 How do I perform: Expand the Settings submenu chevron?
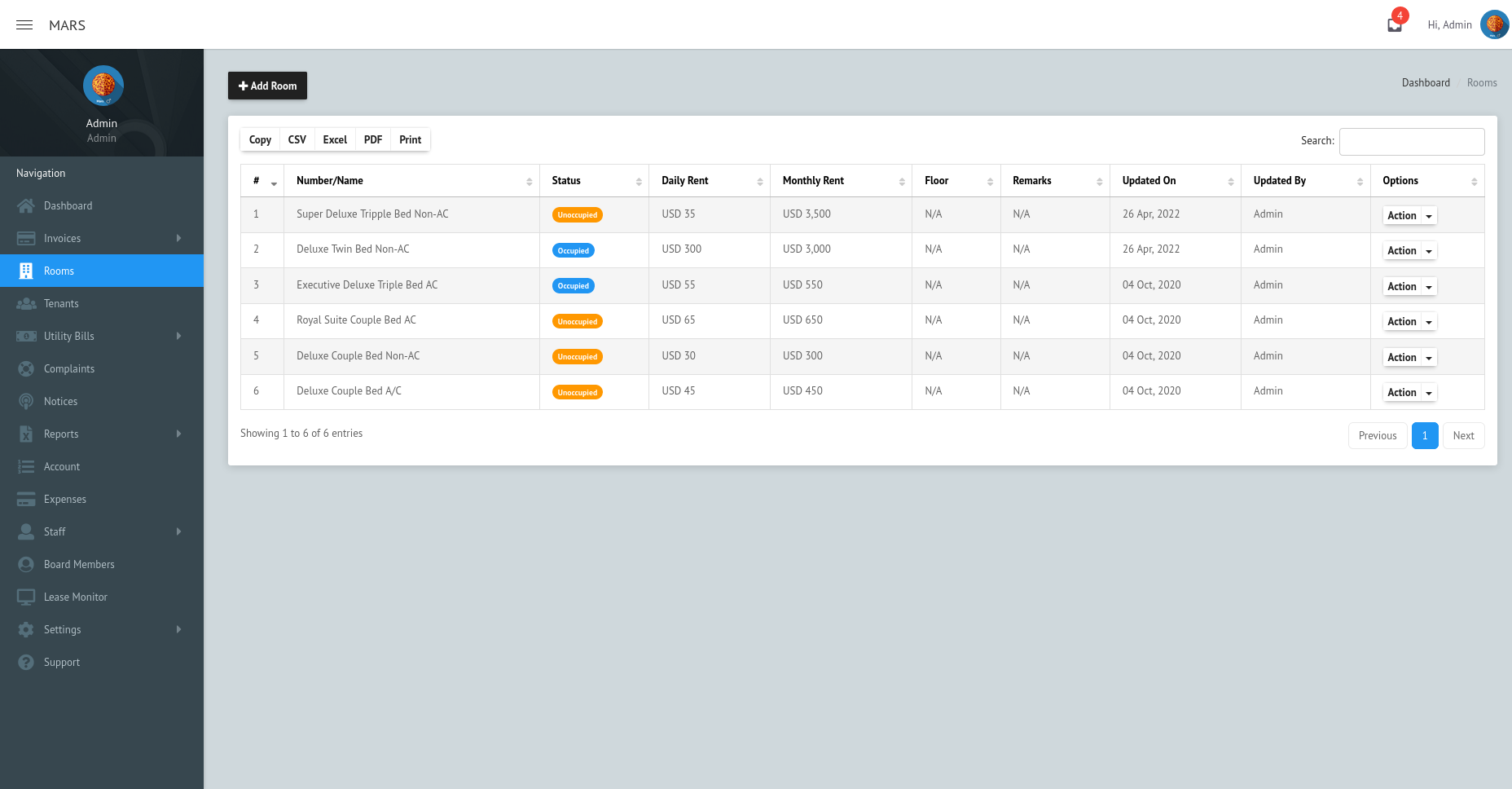tap(179, 629)
